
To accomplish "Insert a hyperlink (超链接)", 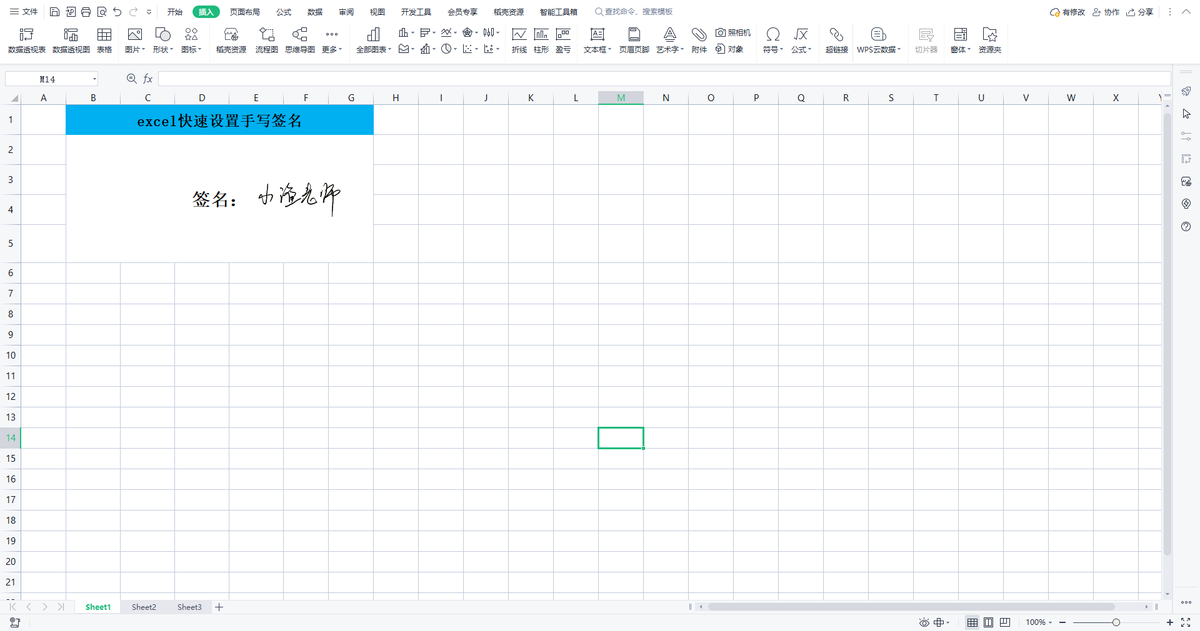I will [x=837, y=40].
